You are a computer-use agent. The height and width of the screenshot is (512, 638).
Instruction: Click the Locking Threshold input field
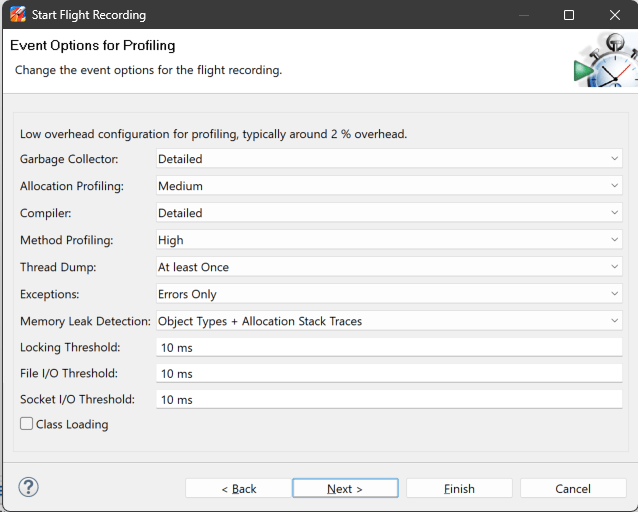[x=389, y=347]
